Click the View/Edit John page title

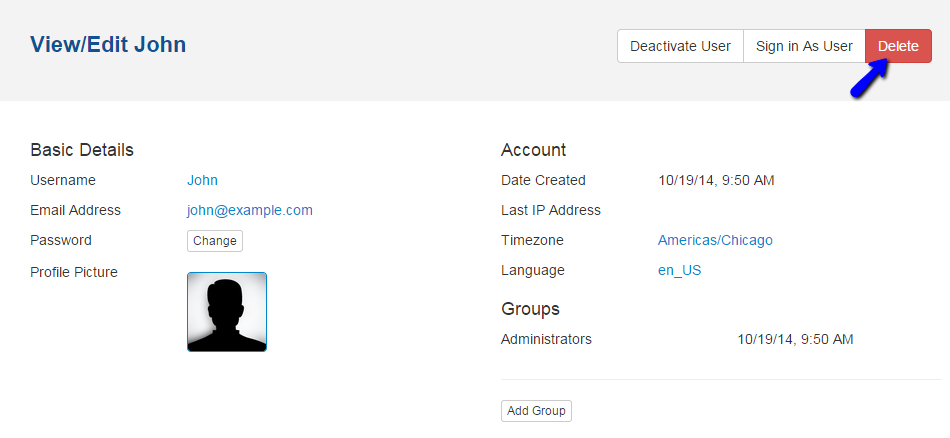tap(108, 45)
